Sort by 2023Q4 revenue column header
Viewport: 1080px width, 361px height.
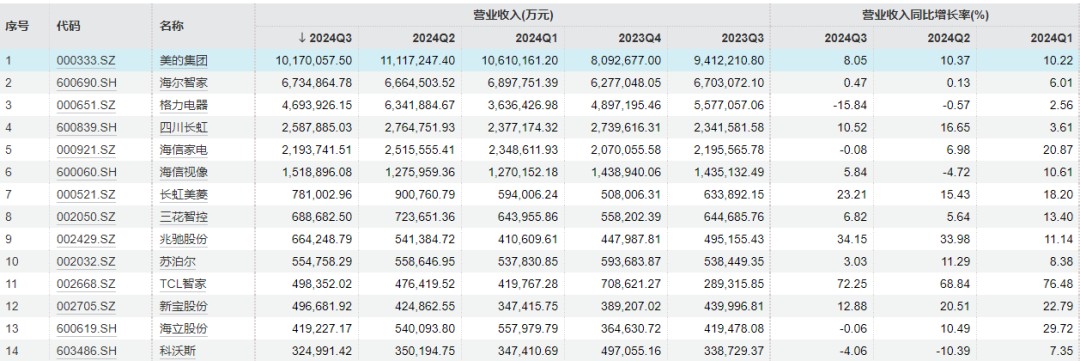coord(639,37)
